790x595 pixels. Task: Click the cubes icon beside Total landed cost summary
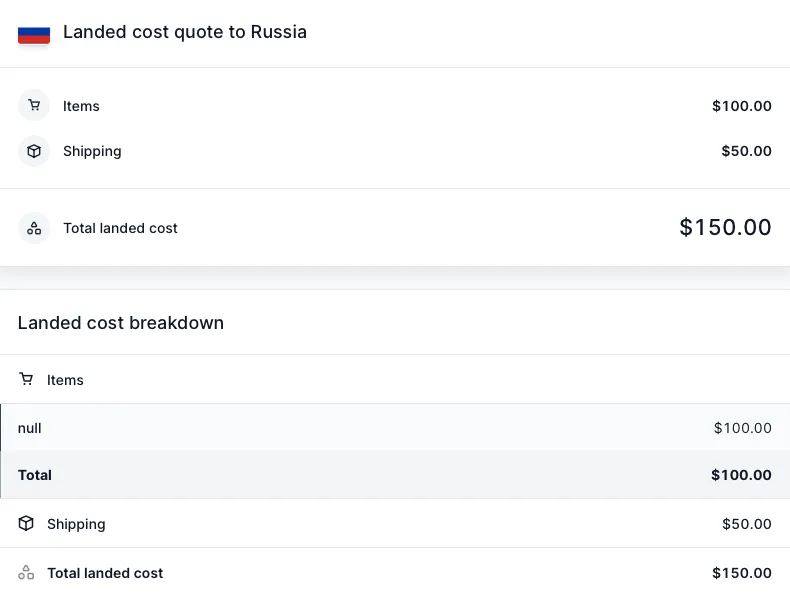click(x=34, y=228)
